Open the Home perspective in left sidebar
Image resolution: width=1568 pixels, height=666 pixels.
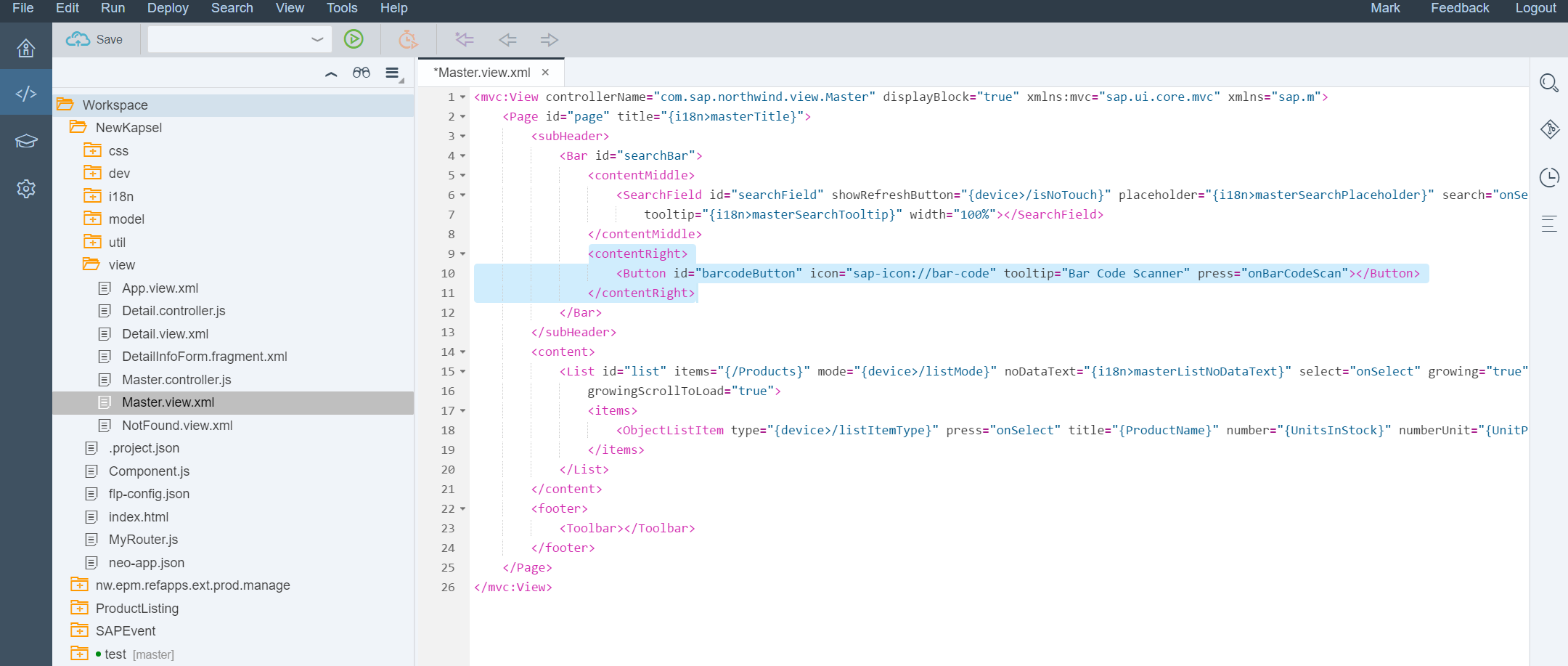point(26,48)
